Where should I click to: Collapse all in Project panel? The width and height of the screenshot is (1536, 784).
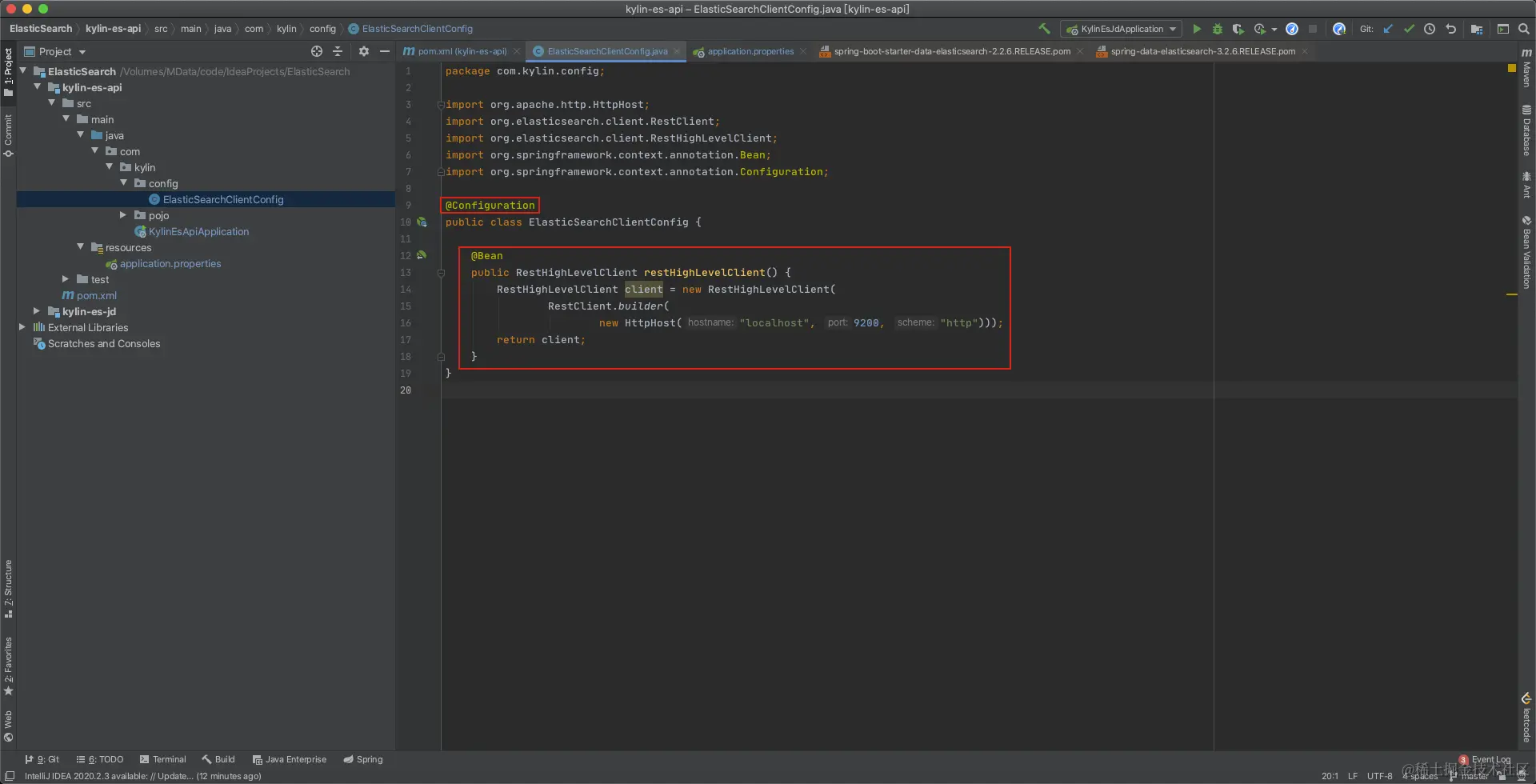(x=338, y=51)
